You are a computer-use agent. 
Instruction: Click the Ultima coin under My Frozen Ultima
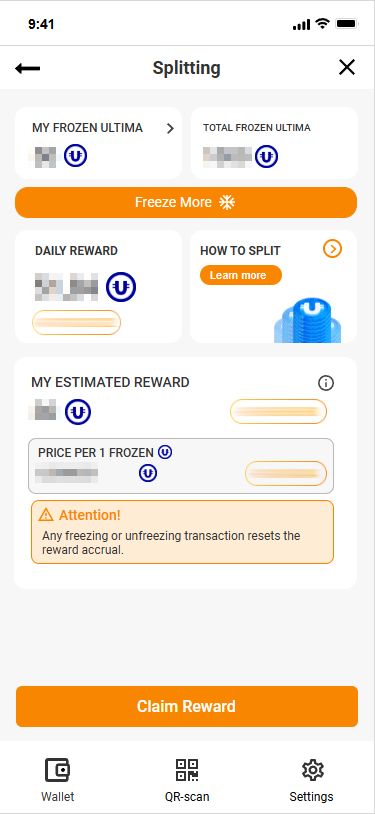pos(76,155)
